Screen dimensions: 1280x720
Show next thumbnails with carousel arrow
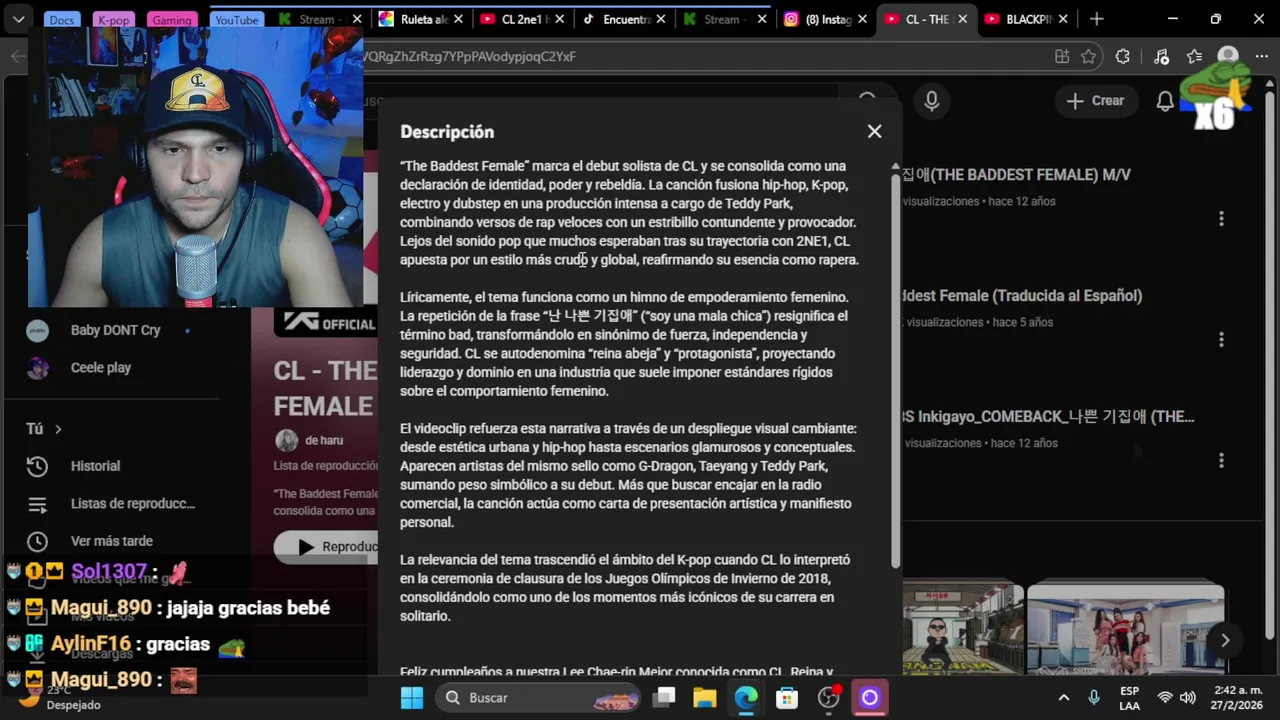point(1225,640)
